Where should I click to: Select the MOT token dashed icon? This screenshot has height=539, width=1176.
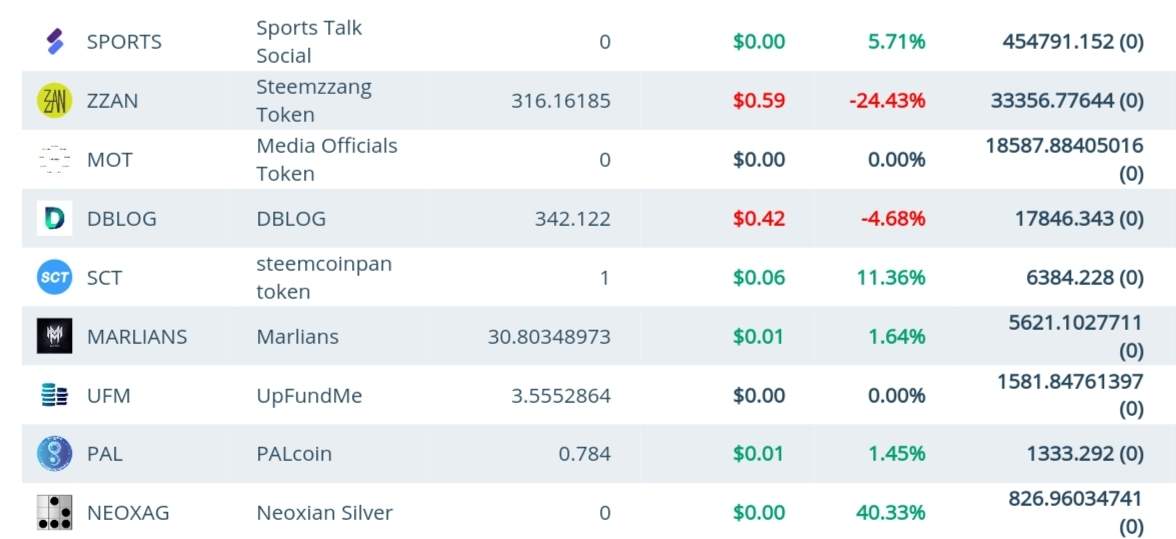55,160
